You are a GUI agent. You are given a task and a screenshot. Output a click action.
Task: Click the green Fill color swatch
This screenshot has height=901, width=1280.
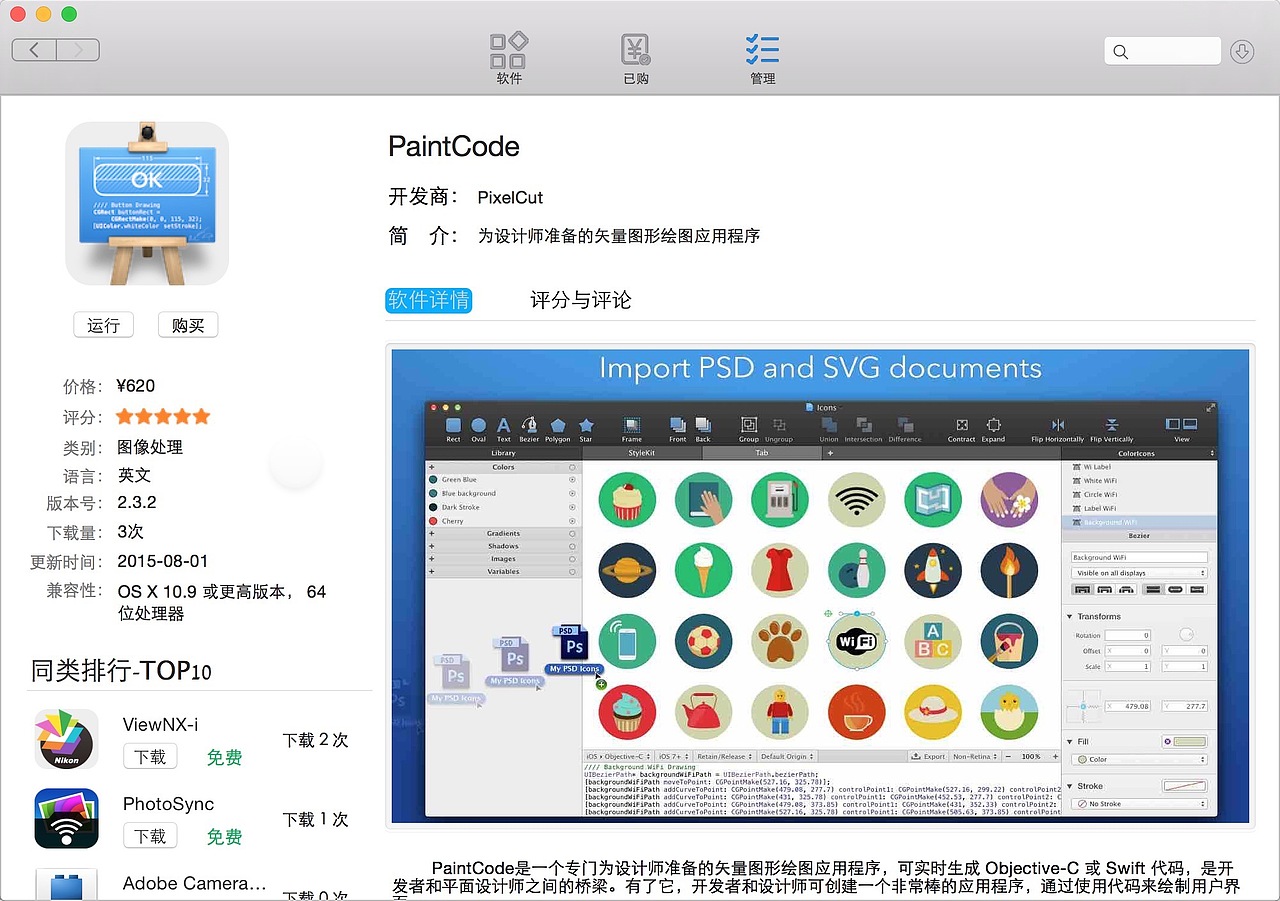(1189, 742)
